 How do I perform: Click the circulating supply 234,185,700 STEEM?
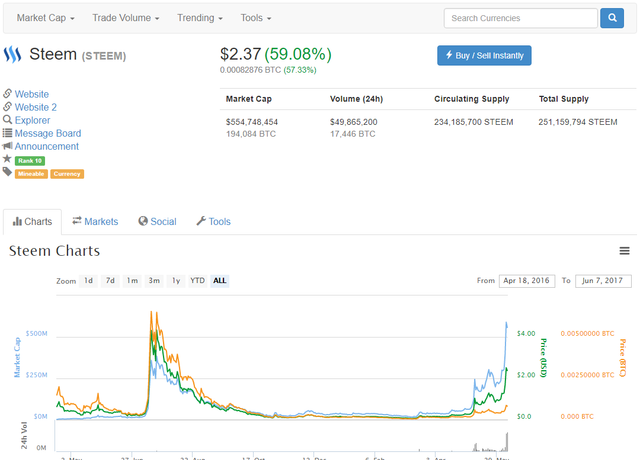click(x=473, y=122)
